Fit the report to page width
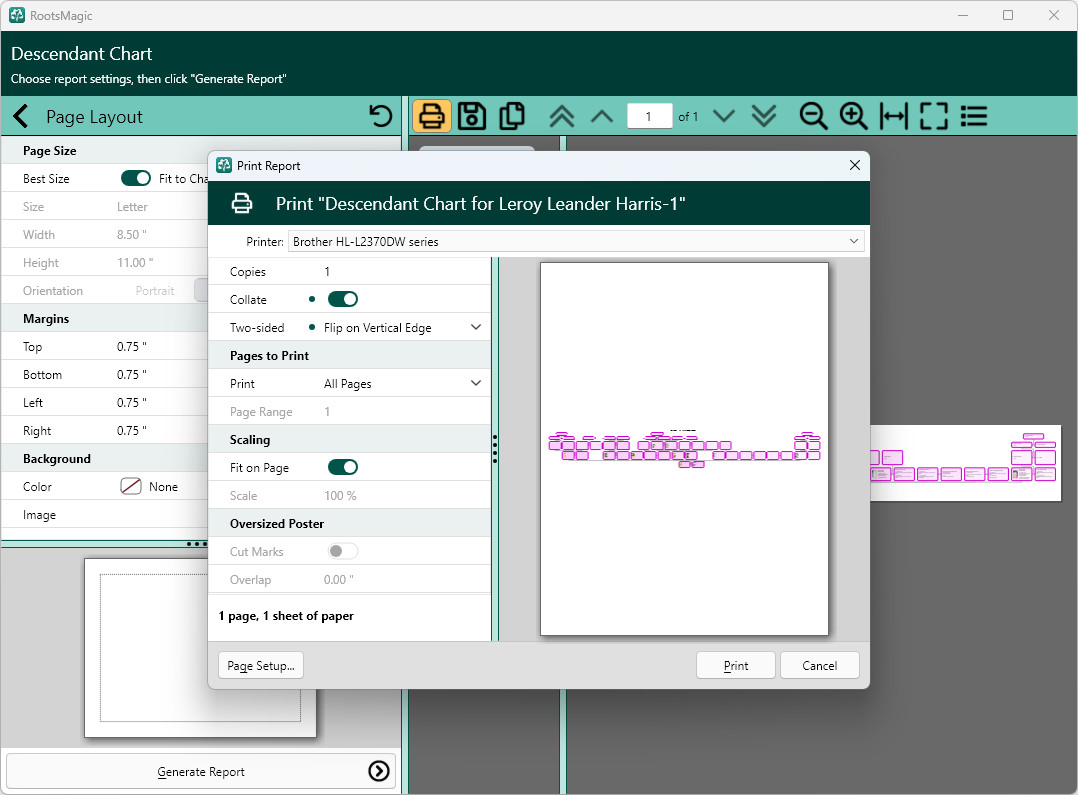The image size is (1078, 795). tap(893, 116)
